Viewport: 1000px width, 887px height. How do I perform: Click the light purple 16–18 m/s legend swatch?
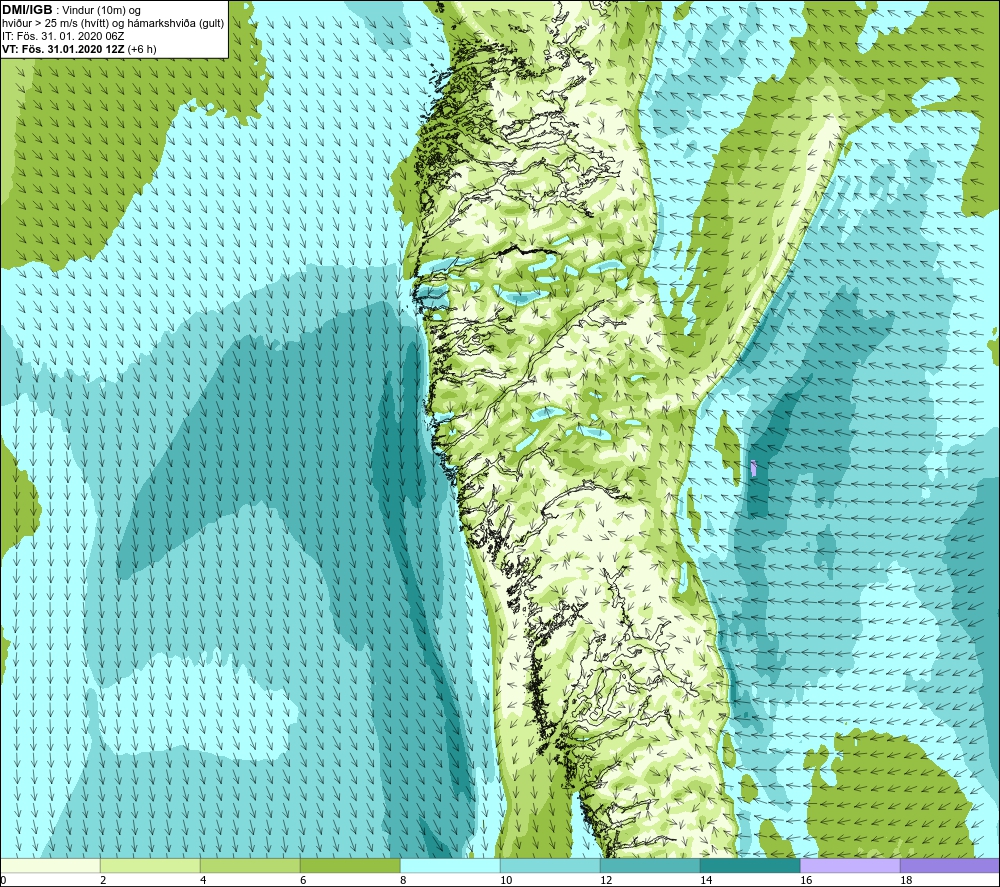[x=850, y=865]
